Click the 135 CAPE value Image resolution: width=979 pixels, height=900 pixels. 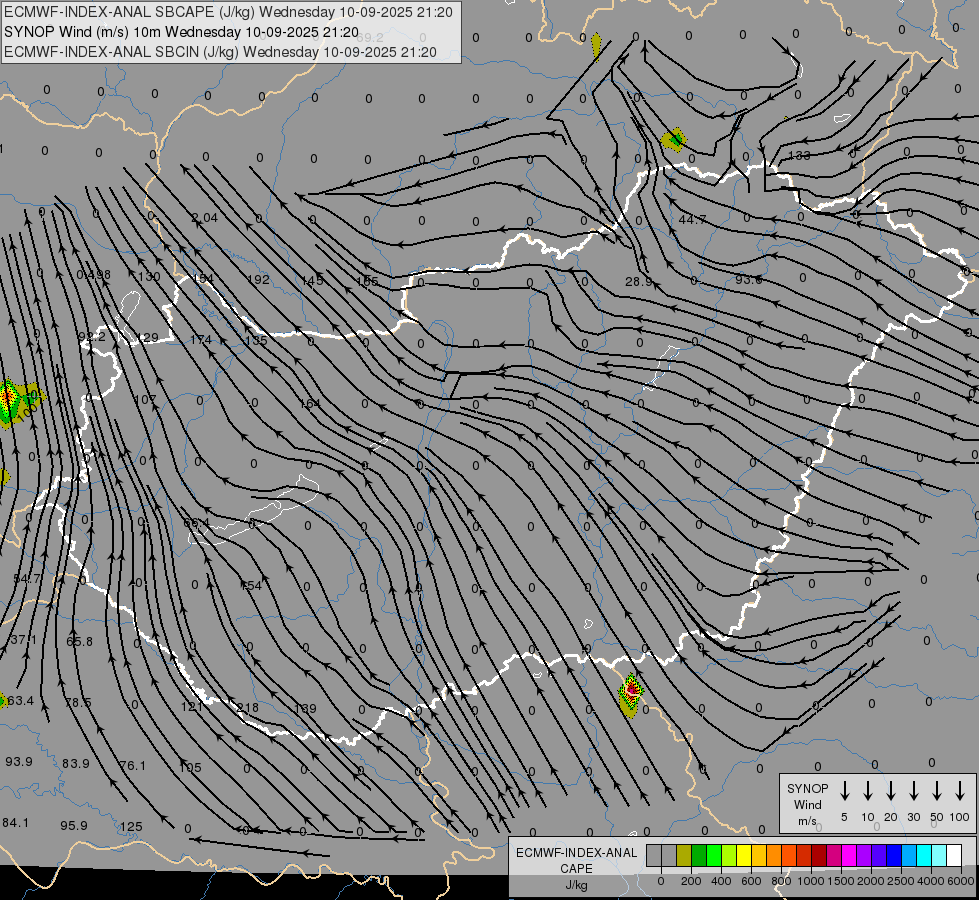(x=257, y=340)
